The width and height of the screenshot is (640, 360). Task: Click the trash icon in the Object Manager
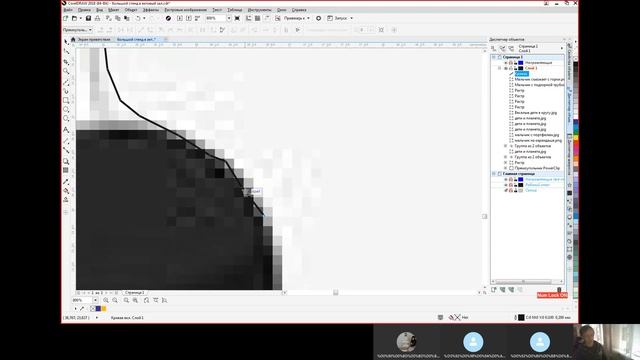click(x=559, y=289)
